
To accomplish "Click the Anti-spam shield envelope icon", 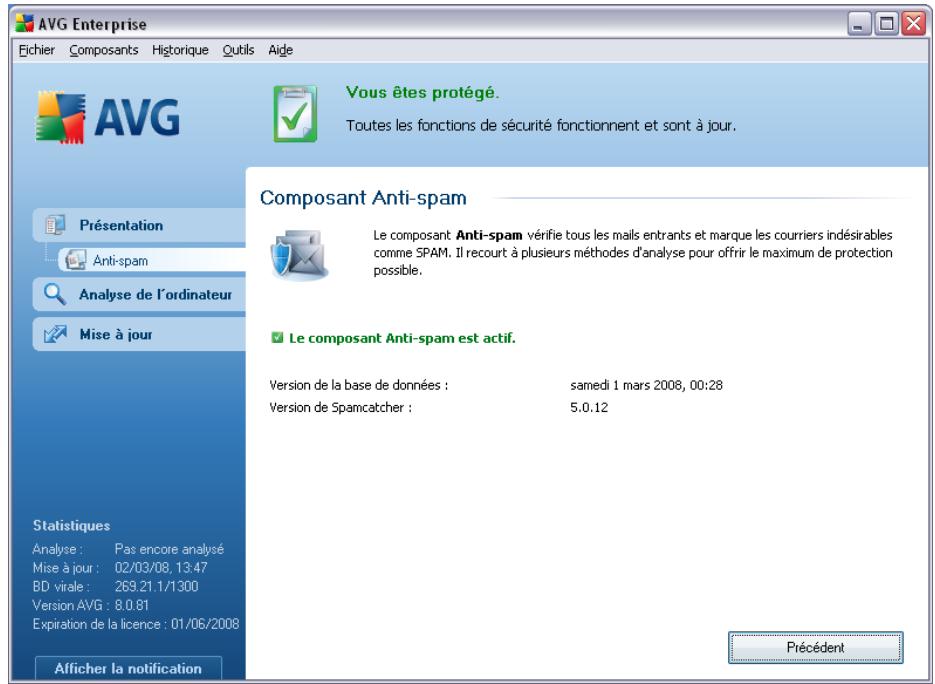I will (x=299, y=255).
